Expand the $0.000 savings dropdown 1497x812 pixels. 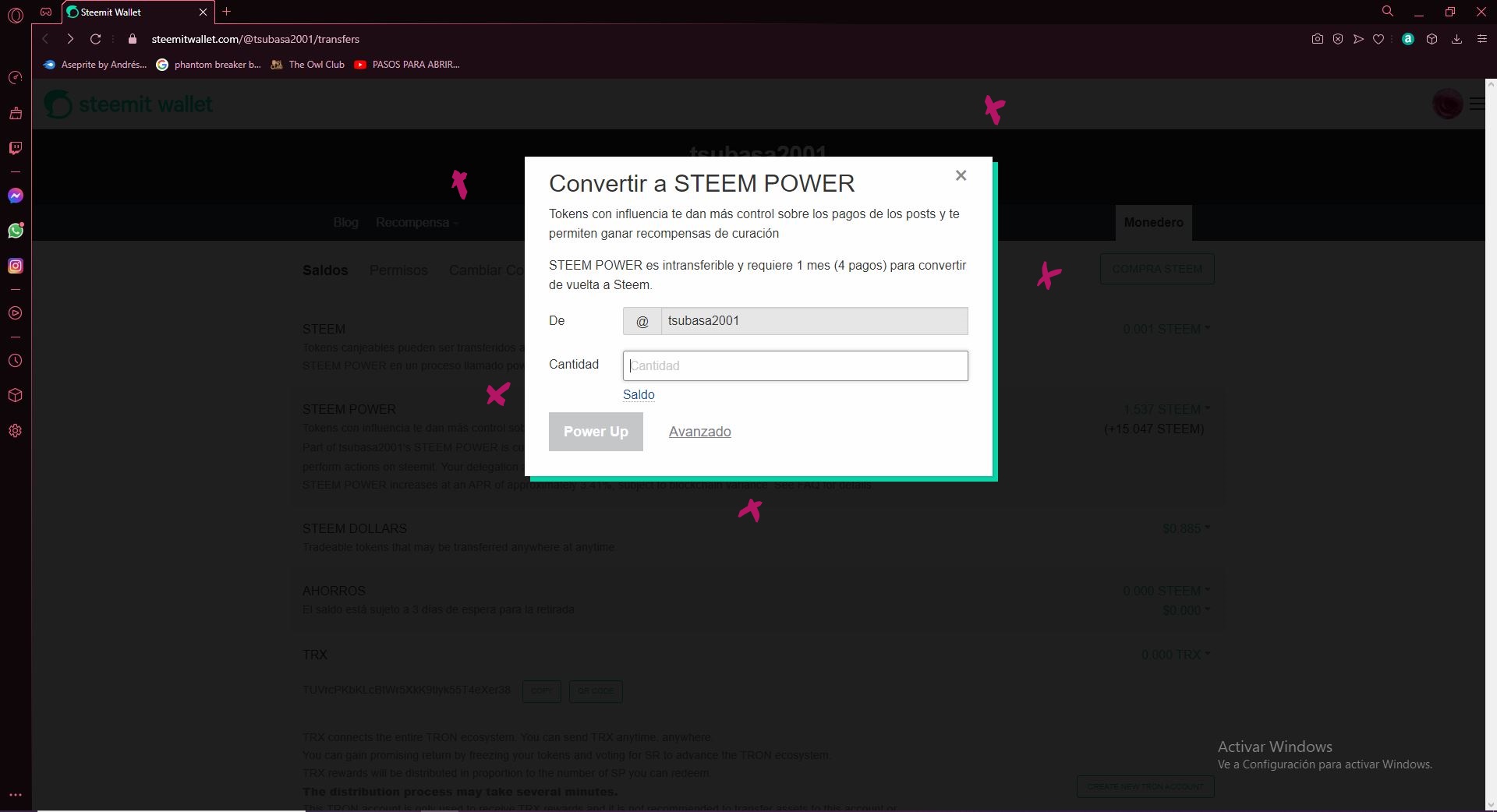[x=1186, y=610]
